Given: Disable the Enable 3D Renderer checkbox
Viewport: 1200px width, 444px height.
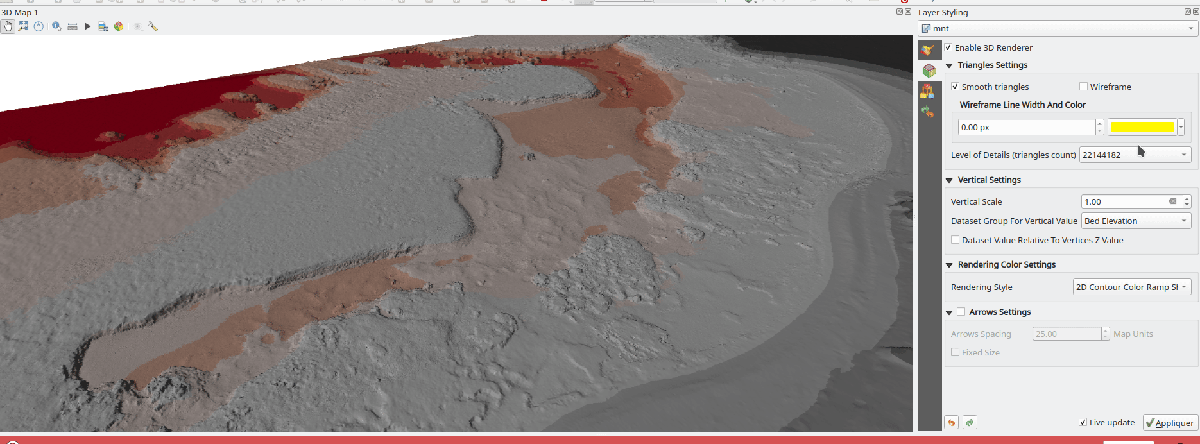Looking at the screenshot, I should pos(948,47).
